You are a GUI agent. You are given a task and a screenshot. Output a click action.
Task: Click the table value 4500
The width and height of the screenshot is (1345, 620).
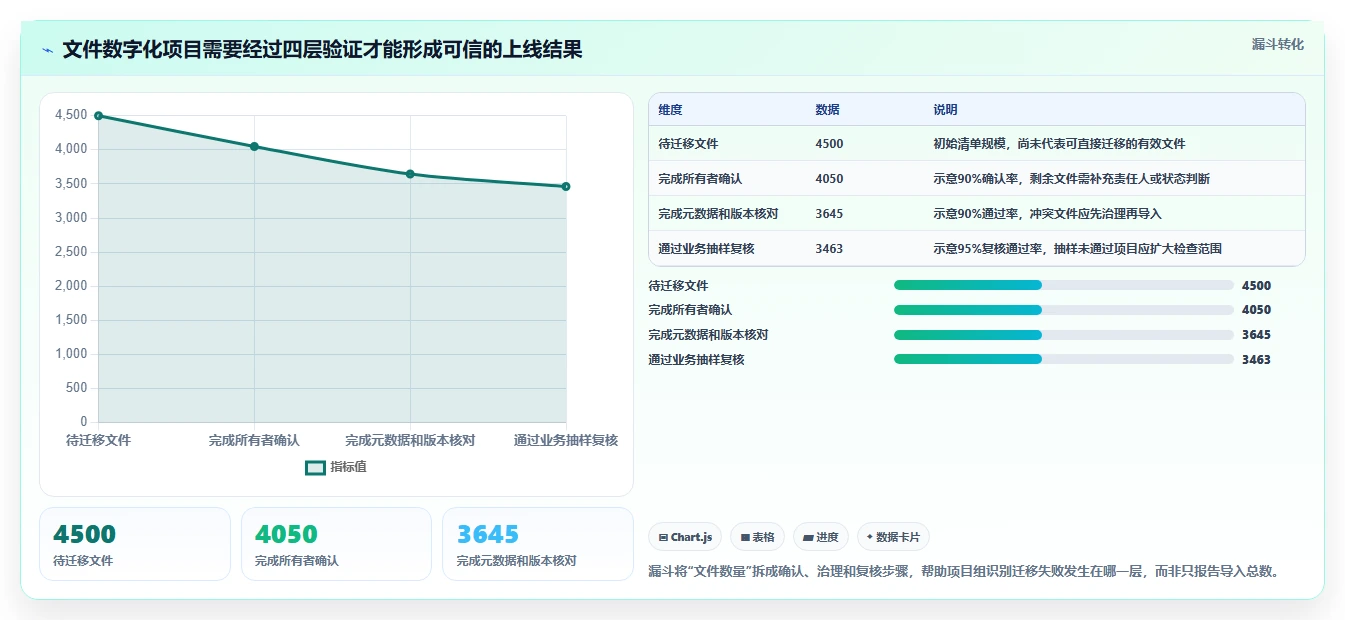[x=829, y=144]
